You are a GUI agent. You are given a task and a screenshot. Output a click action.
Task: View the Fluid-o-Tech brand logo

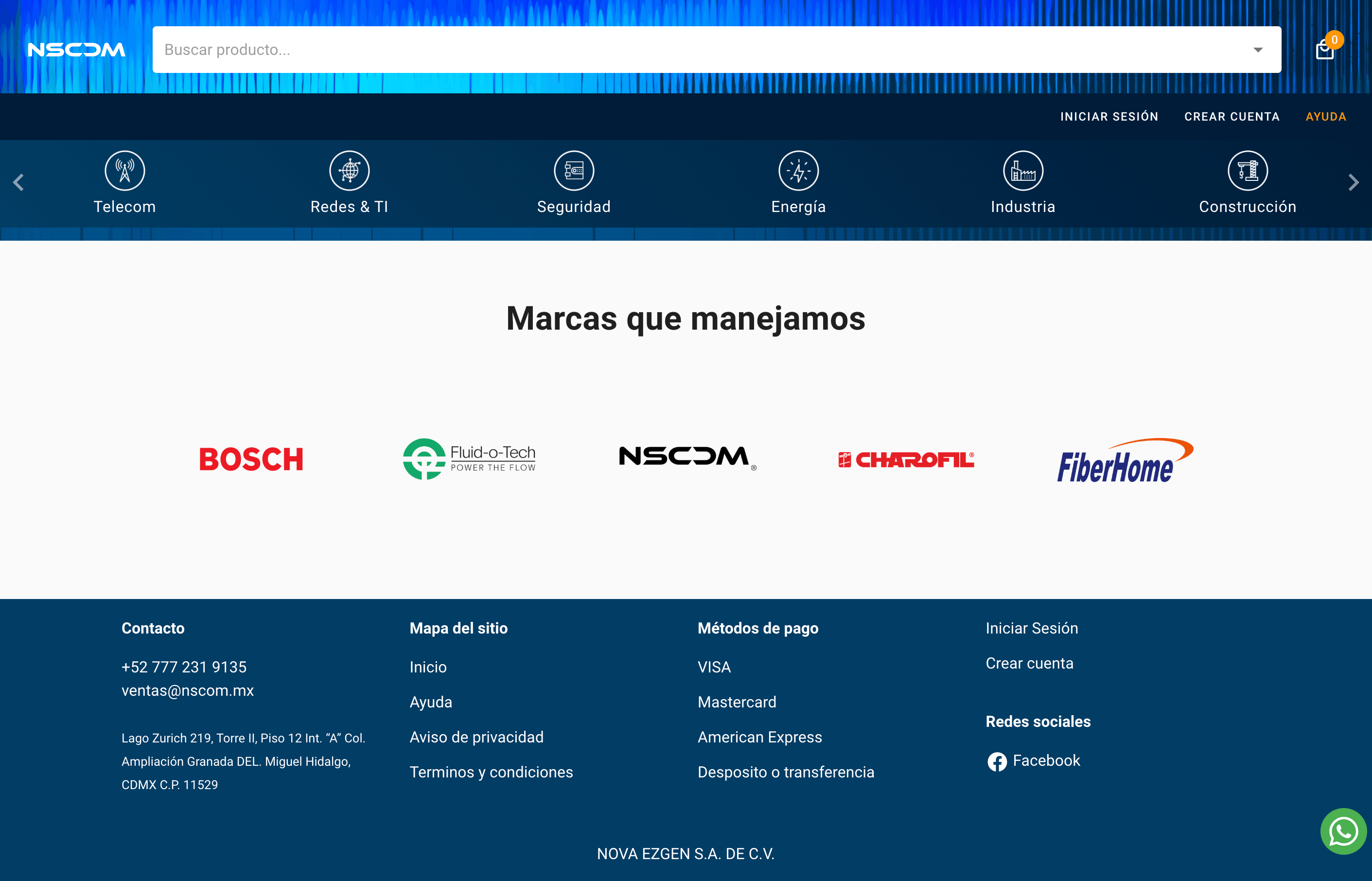[x=469, y=459]
